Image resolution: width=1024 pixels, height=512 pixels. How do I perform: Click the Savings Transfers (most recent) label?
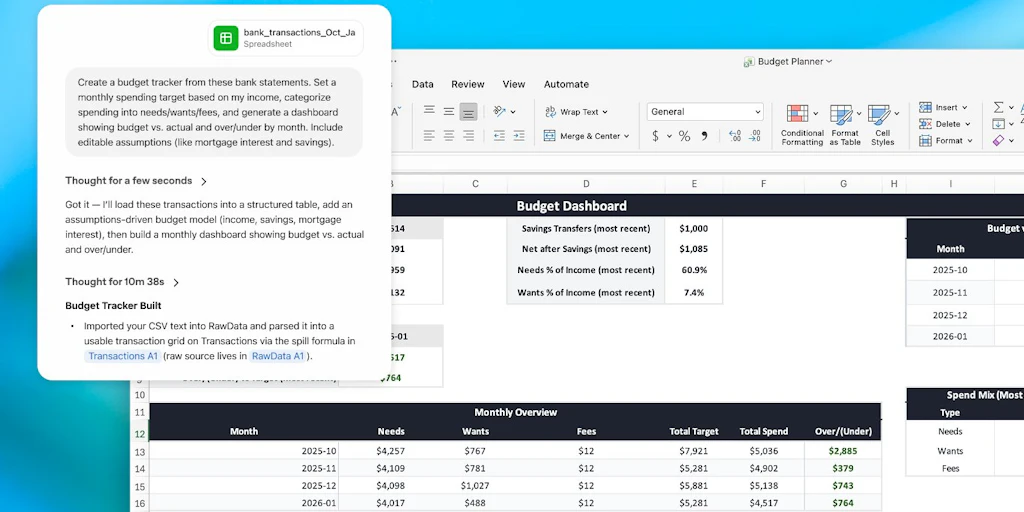pos(586,229)
